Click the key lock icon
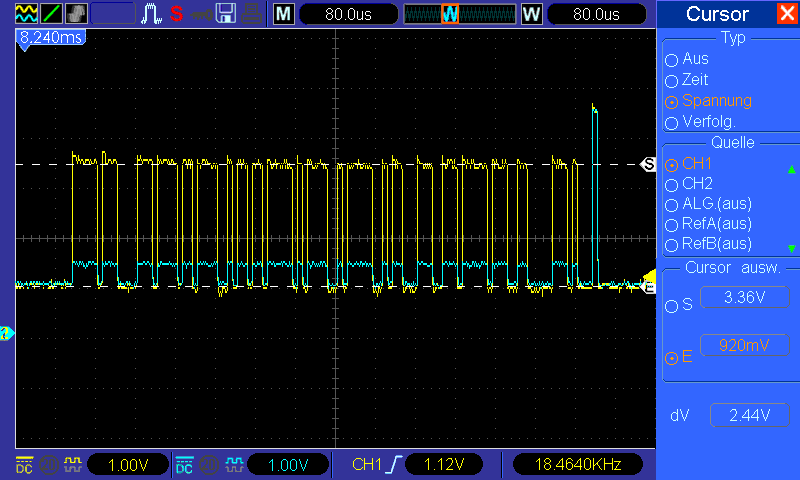The image size is (800, 480). click(201, 15)
